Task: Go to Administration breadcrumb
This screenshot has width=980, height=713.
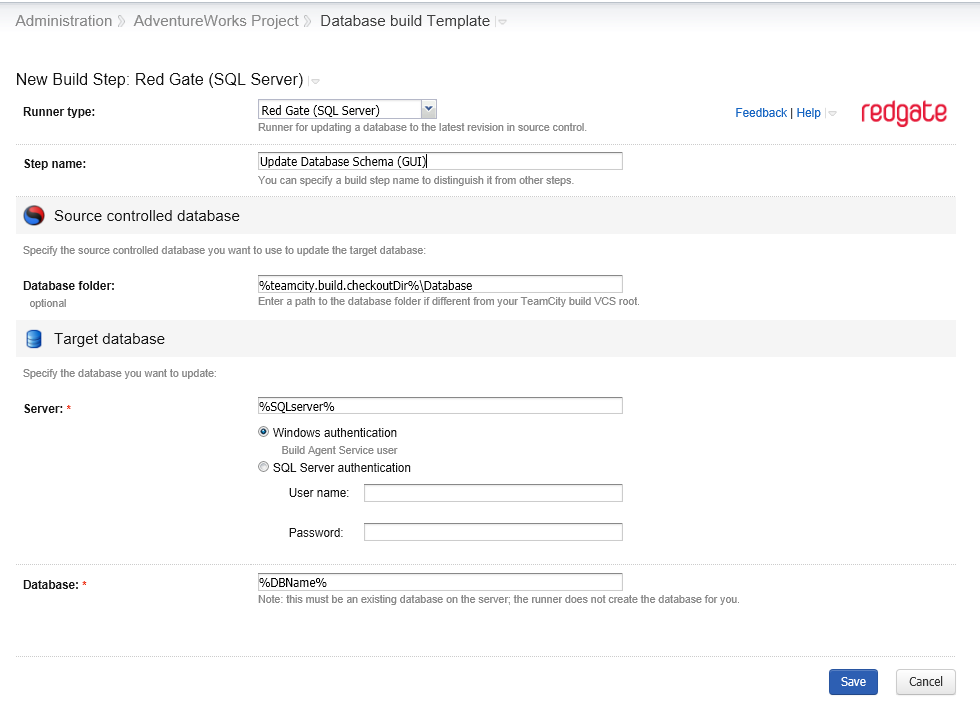Action: coord(64,21)
